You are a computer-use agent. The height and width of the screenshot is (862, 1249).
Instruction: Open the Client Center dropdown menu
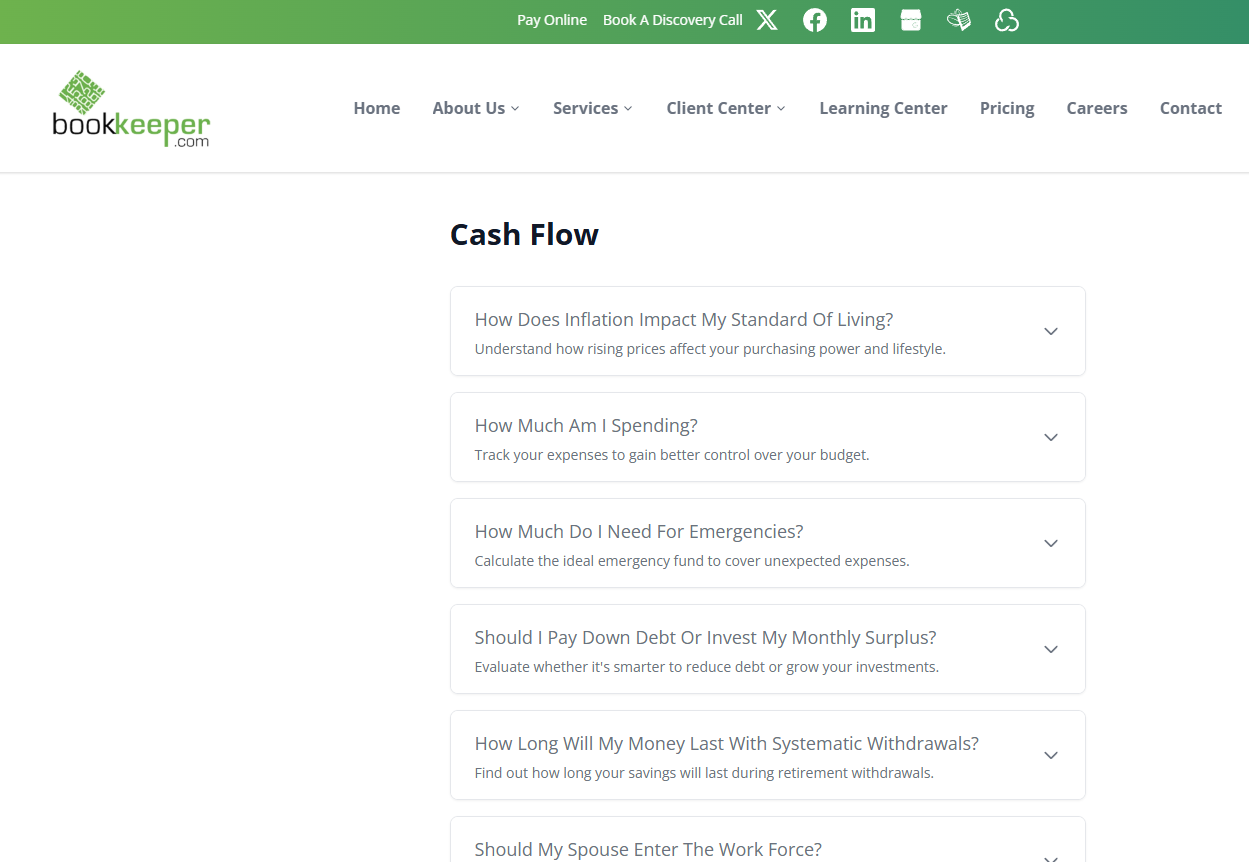726,108
